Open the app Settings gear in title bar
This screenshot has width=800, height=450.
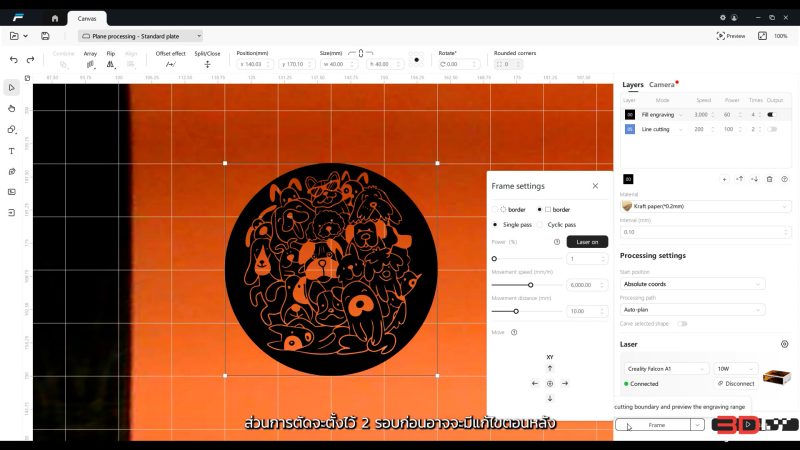coord(722,17)
